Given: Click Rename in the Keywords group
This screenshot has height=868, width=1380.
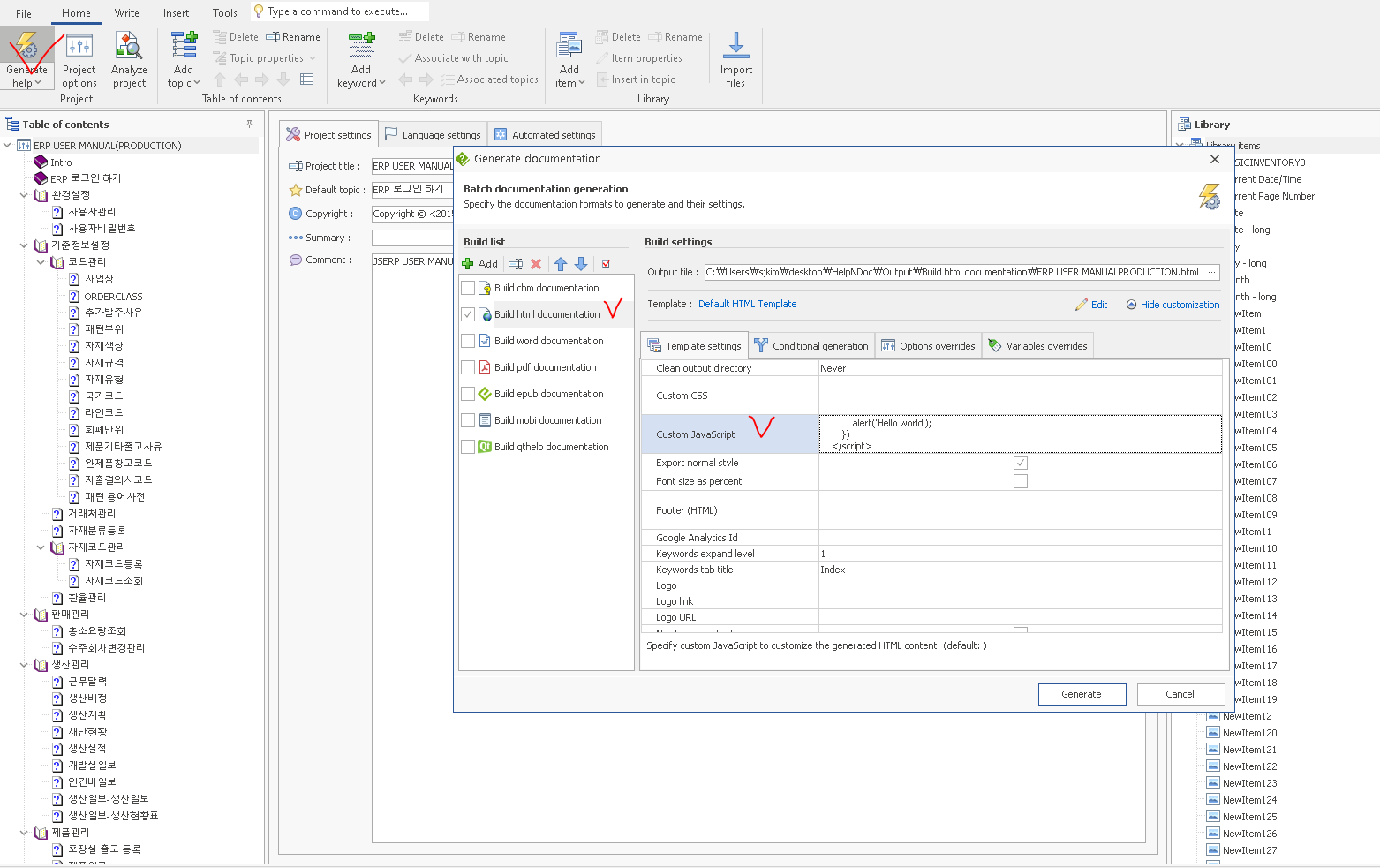Looking at the screenshot, I should point(479,37).
